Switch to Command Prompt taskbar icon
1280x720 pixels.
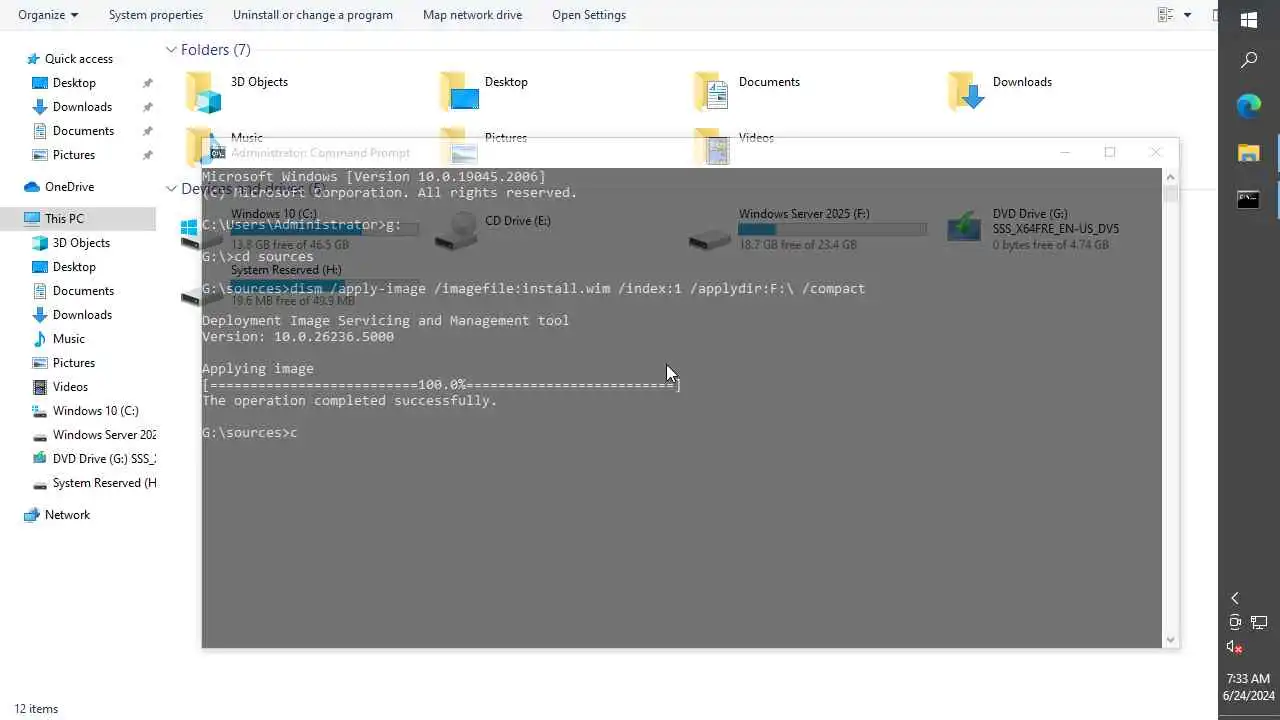pyautogui.click(x=1249, y=199)
